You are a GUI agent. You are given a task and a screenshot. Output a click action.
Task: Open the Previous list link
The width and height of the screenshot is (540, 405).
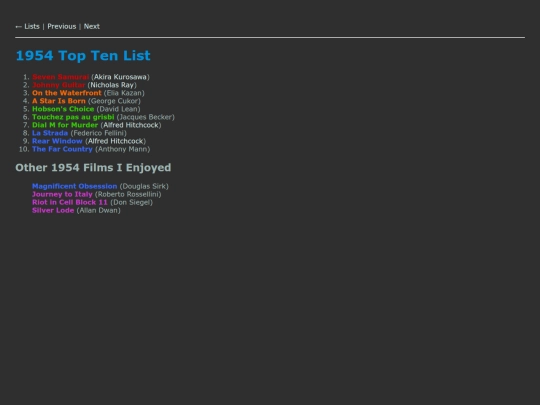coord(62,27)
